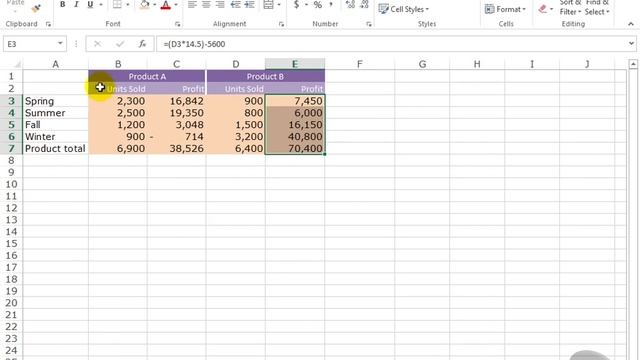The height and width of the screenshot is (360, 640).
Task: Select column E header
Action: point(295,64)
